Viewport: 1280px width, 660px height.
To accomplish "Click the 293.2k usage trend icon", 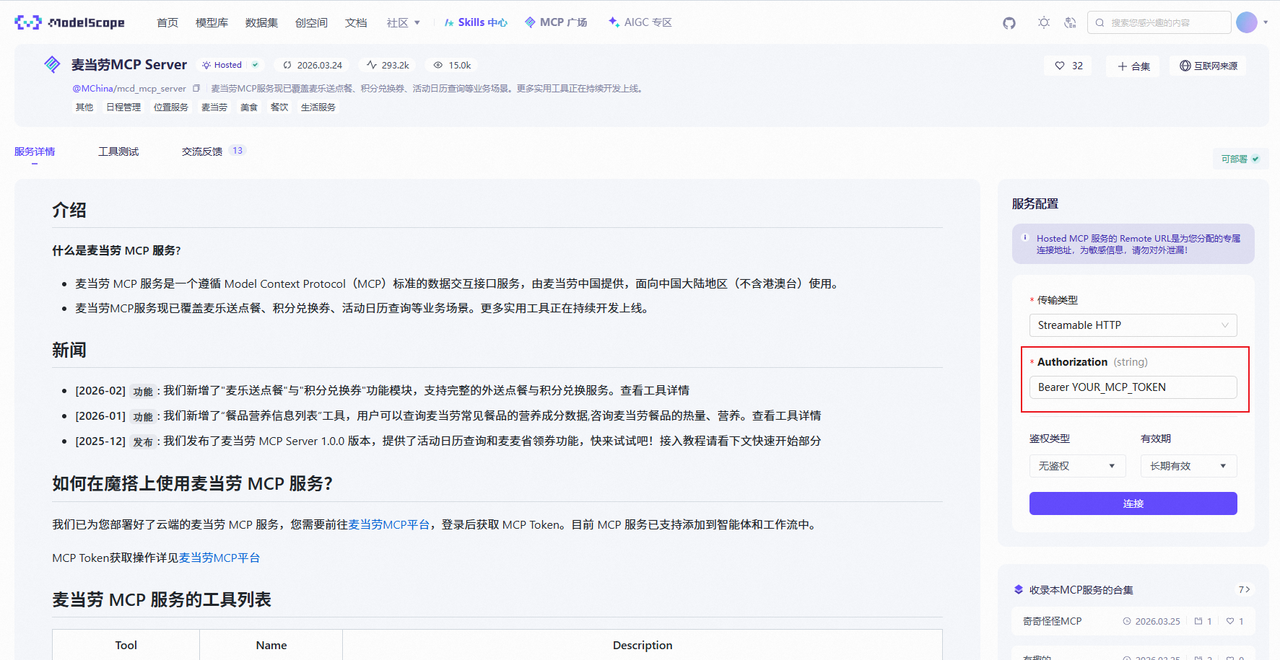I will pos(372,65).
